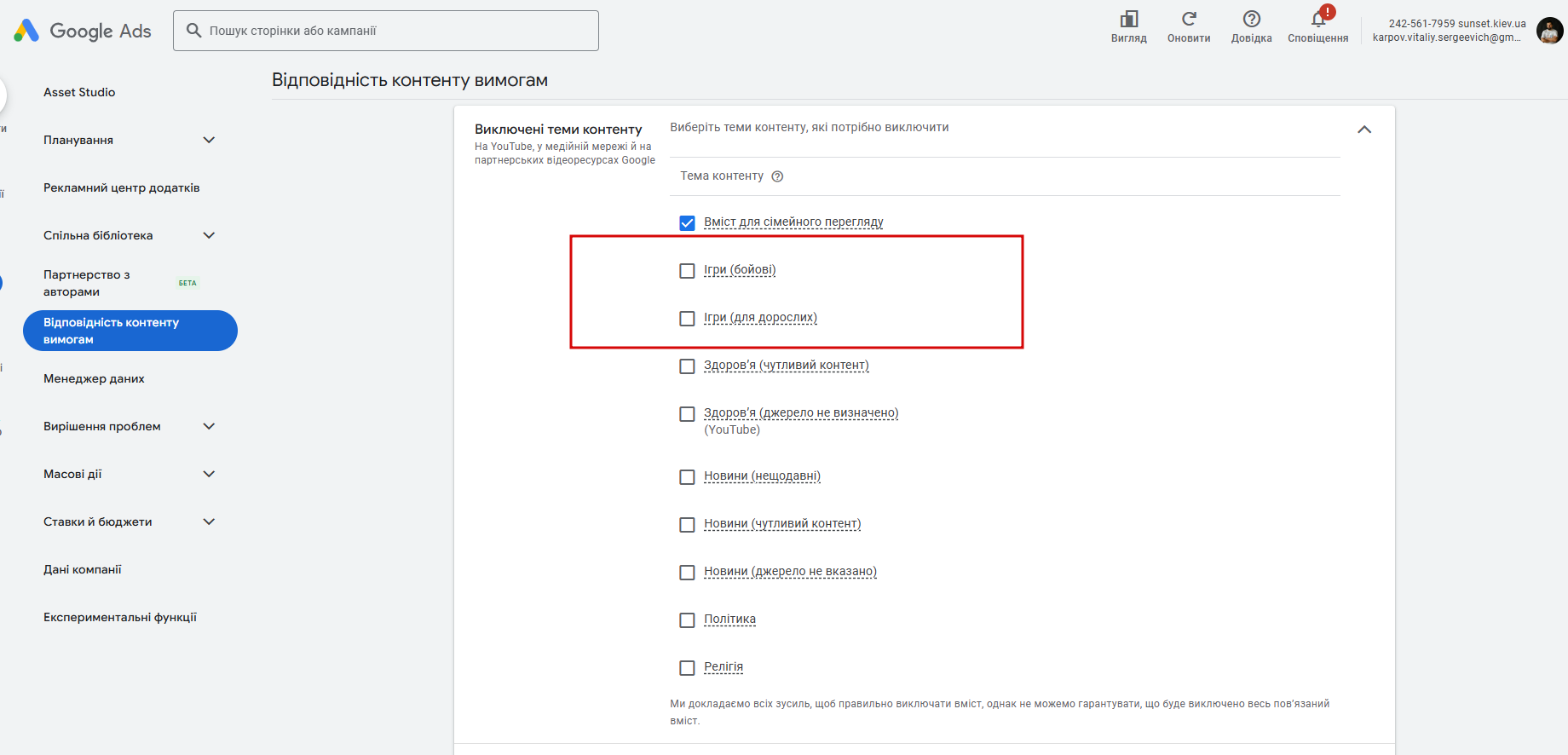
Task: Click the Google Ads logo
Action: click(83, 31)
